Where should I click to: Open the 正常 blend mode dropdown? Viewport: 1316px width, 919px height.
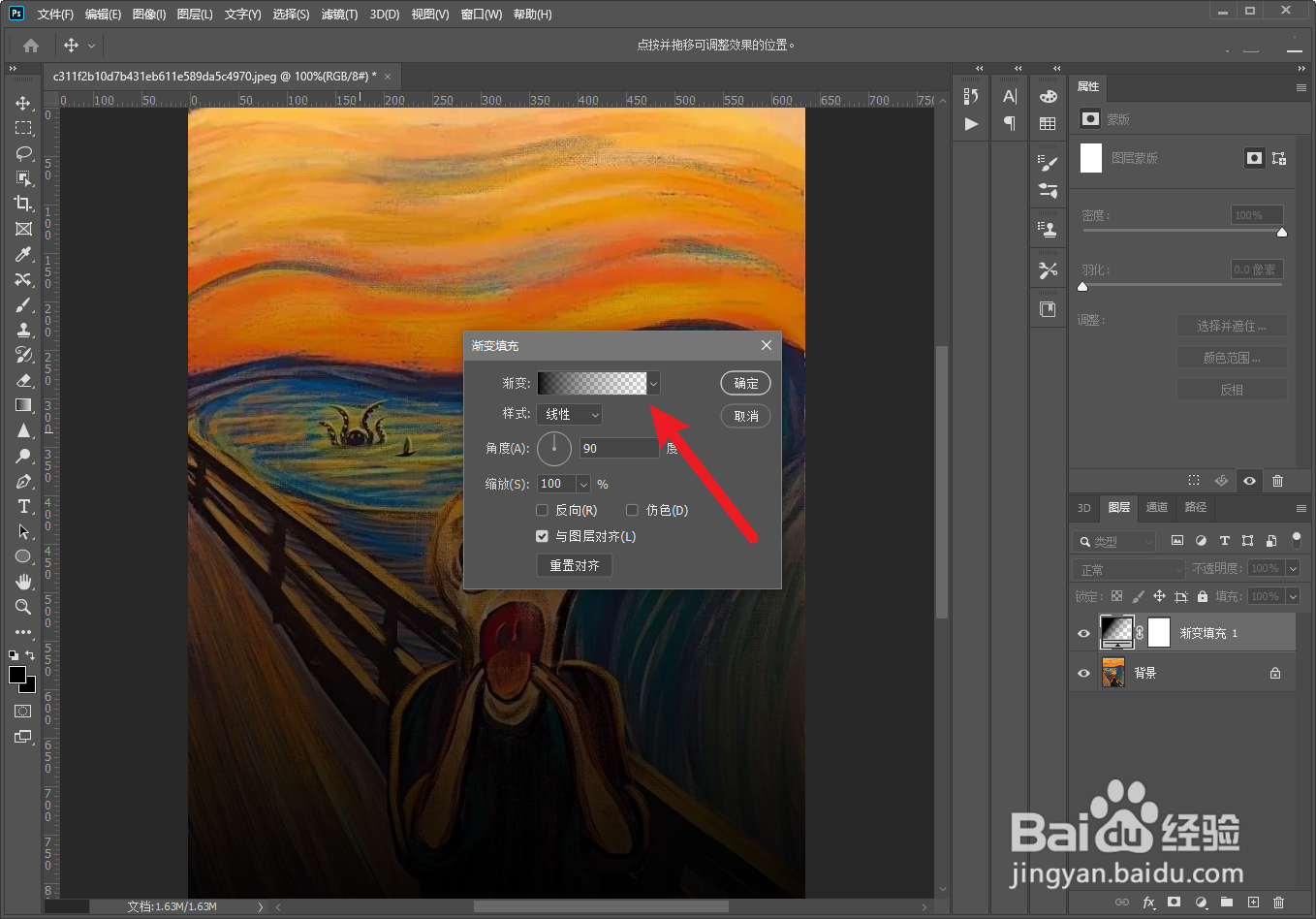pyautogui.click(x=1129, y=569)
